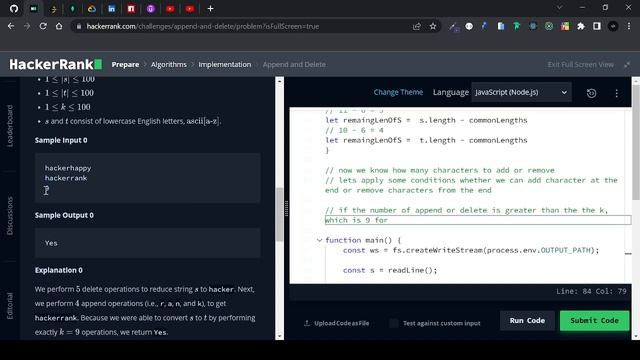View site information lock icon

point(79,26)
